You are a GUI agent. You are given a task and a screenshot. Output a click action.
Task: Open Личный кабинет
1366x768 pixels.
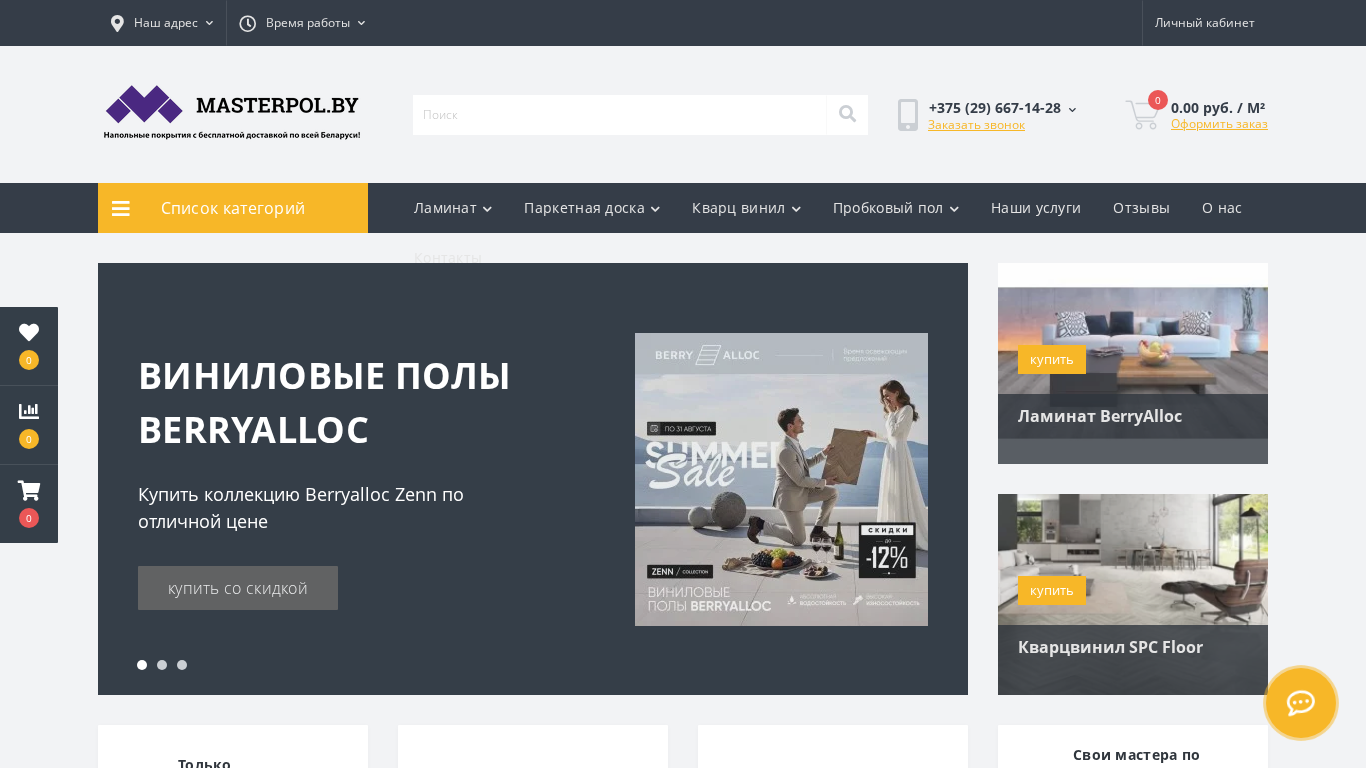point(1205,23)
